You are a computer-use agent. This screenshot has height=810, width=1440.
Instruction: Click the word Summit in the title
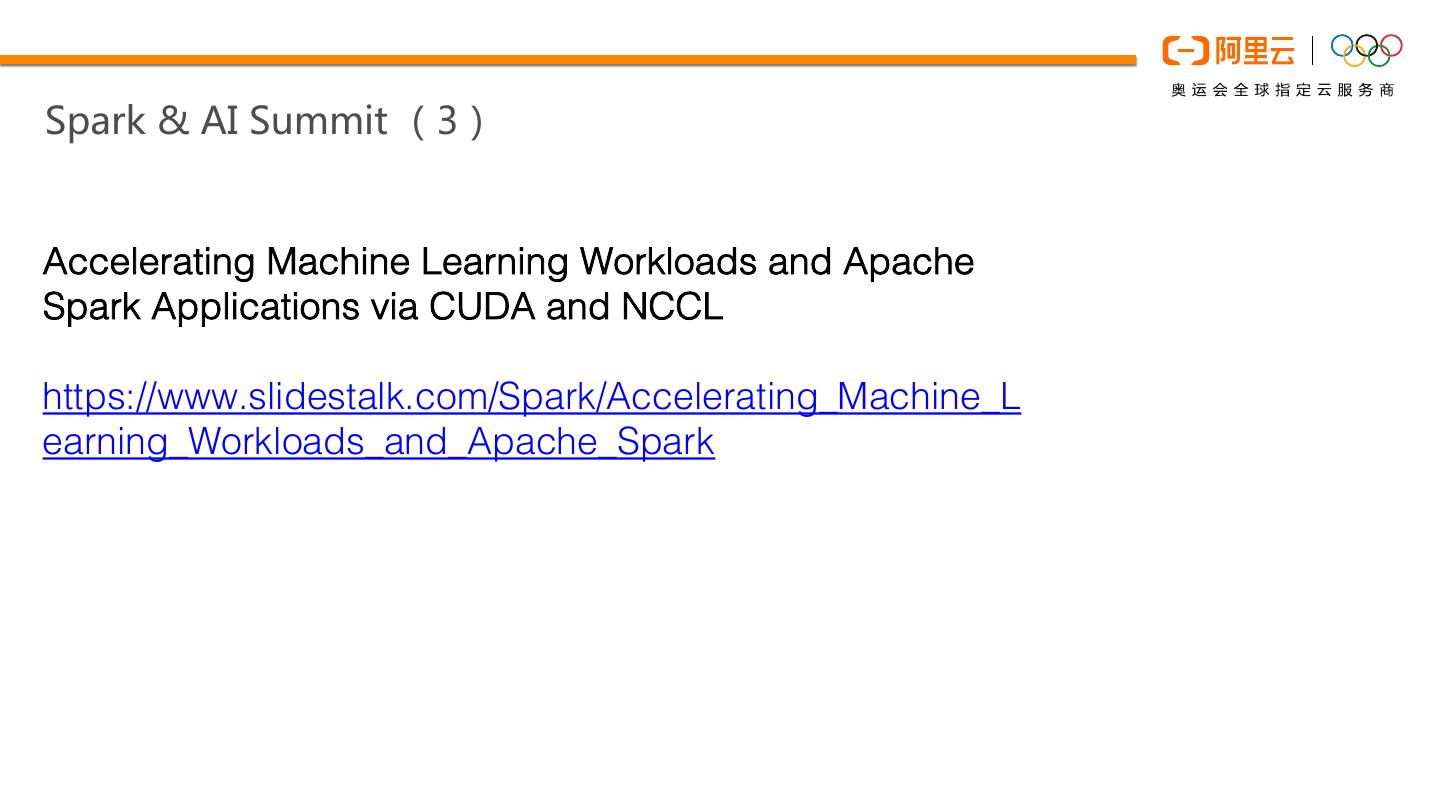pyautogui.click(x=317, y=121)
